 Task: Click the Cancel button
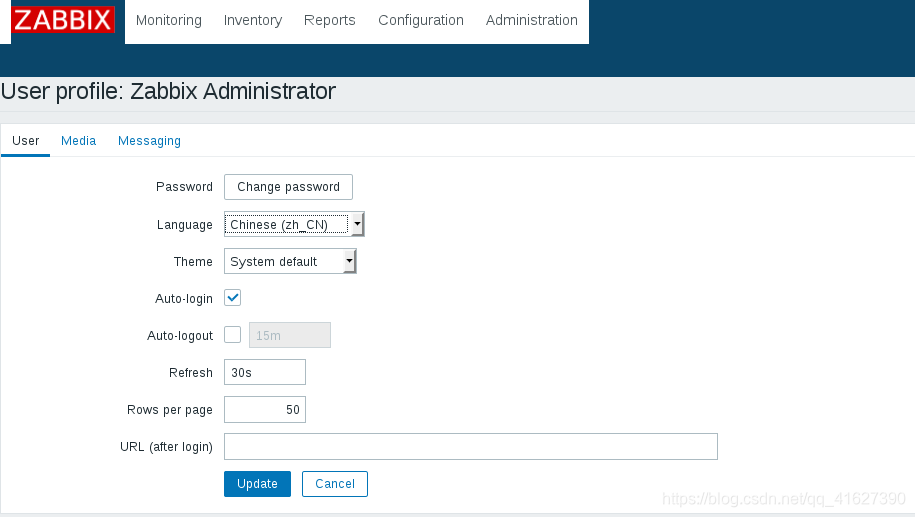click(x=335, y=484)
